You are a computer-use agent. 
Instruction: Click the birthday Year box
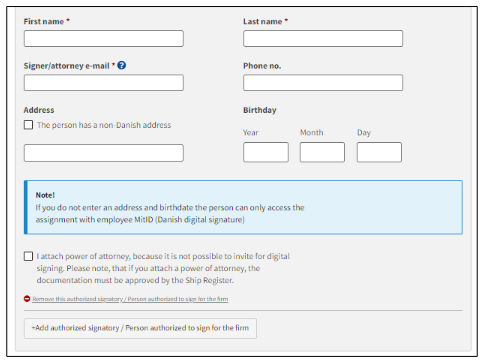(266, 152)
